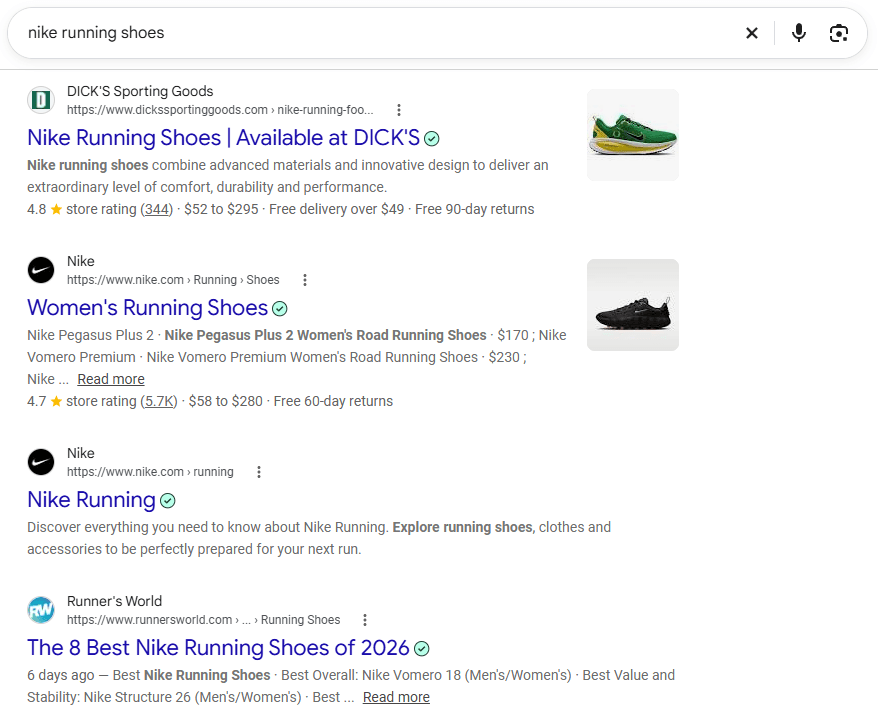Click verified badge next to 8 Best Nike title

(x=422, y=648)
